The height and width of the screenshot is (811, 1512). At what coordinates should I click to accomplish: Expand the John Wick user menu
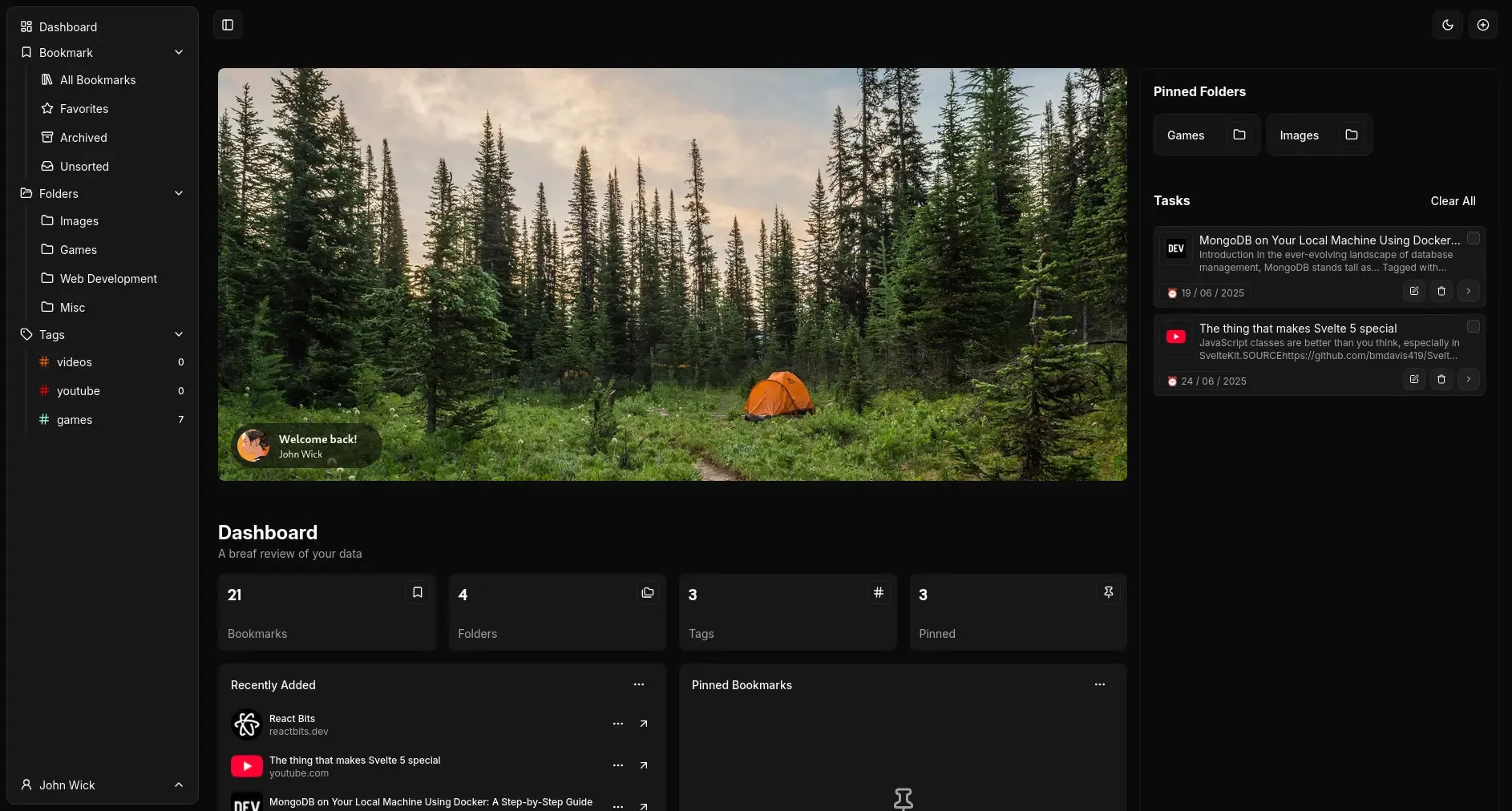(x=102, y=785)
